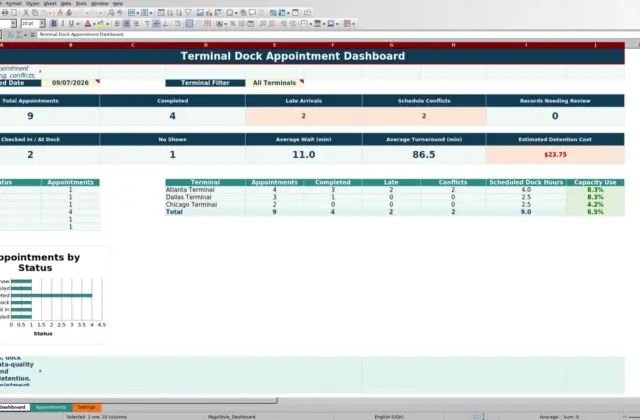Click the Align Right icon
640x420 pixels.
(136, 24)
